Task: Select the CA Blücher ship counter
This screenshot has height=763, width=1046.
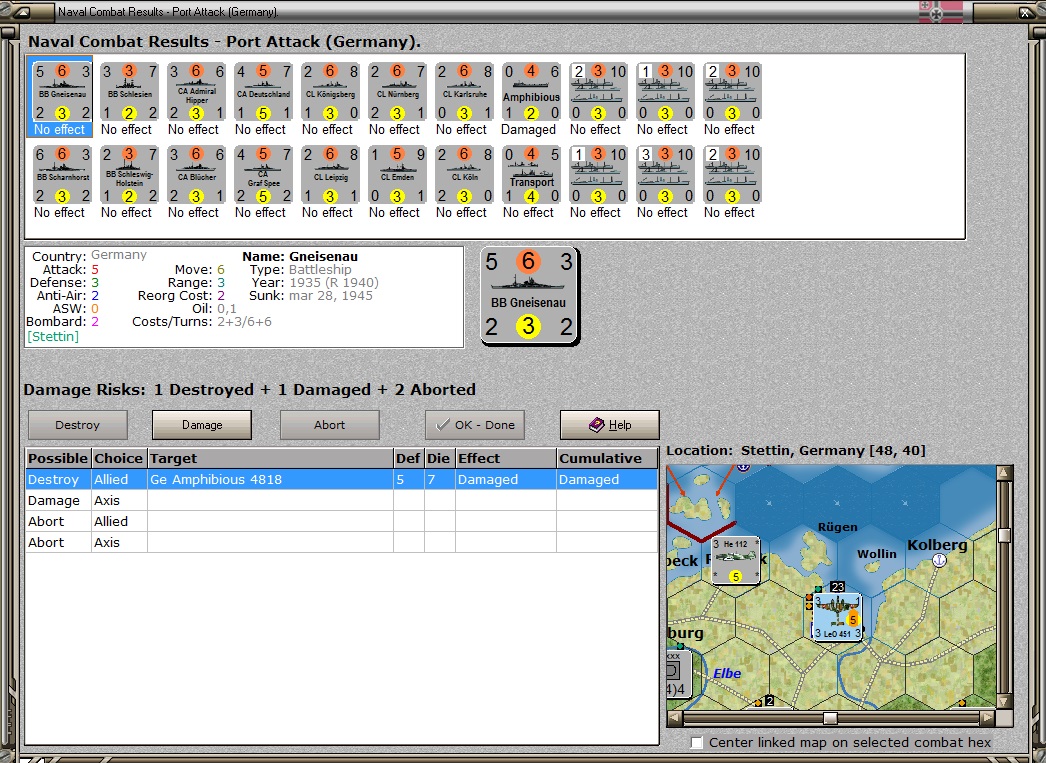Action: (196, 175)
